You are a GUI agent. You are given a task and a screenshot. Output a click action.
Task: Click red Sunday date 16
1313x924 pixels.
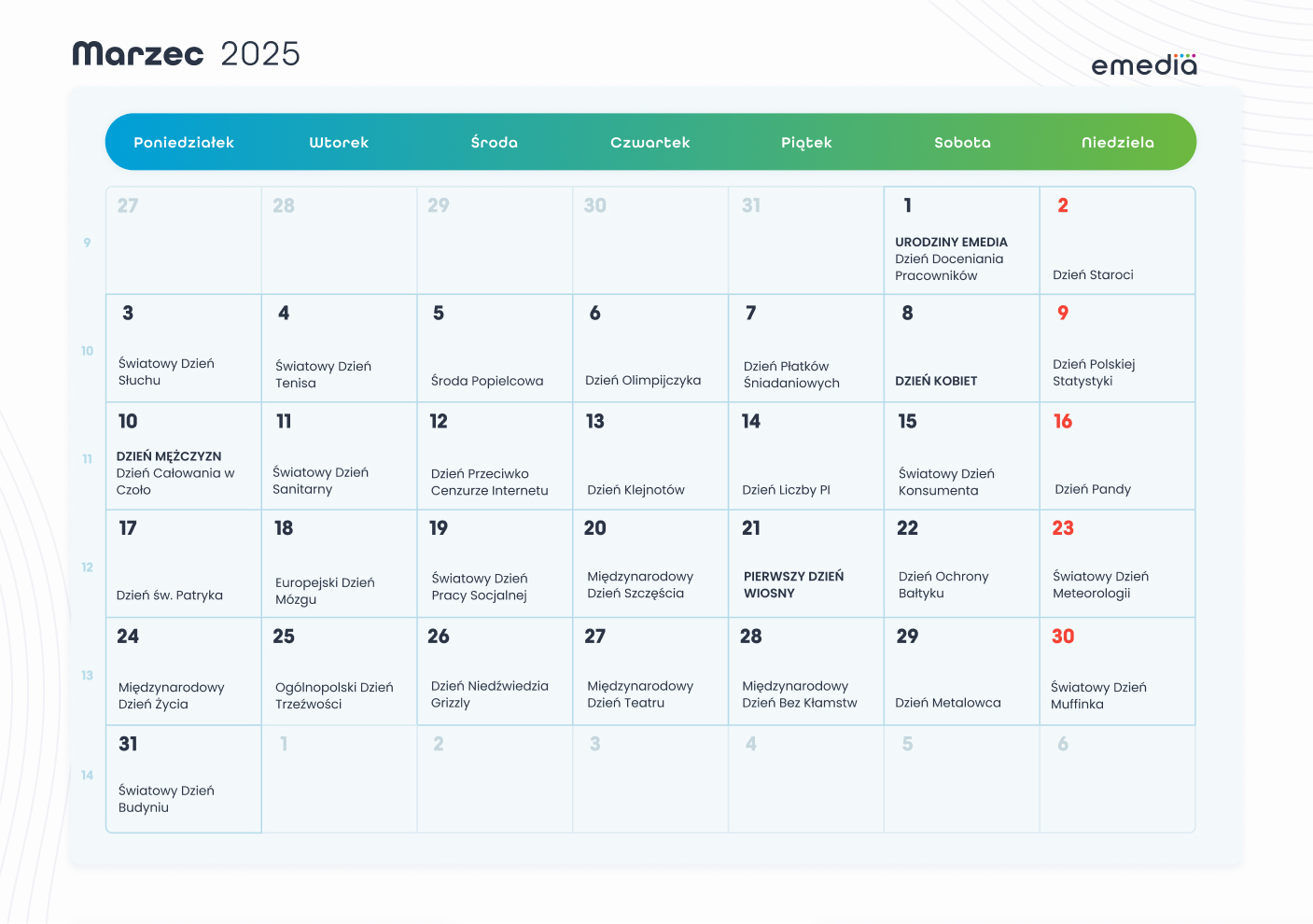click(1063, 422)
